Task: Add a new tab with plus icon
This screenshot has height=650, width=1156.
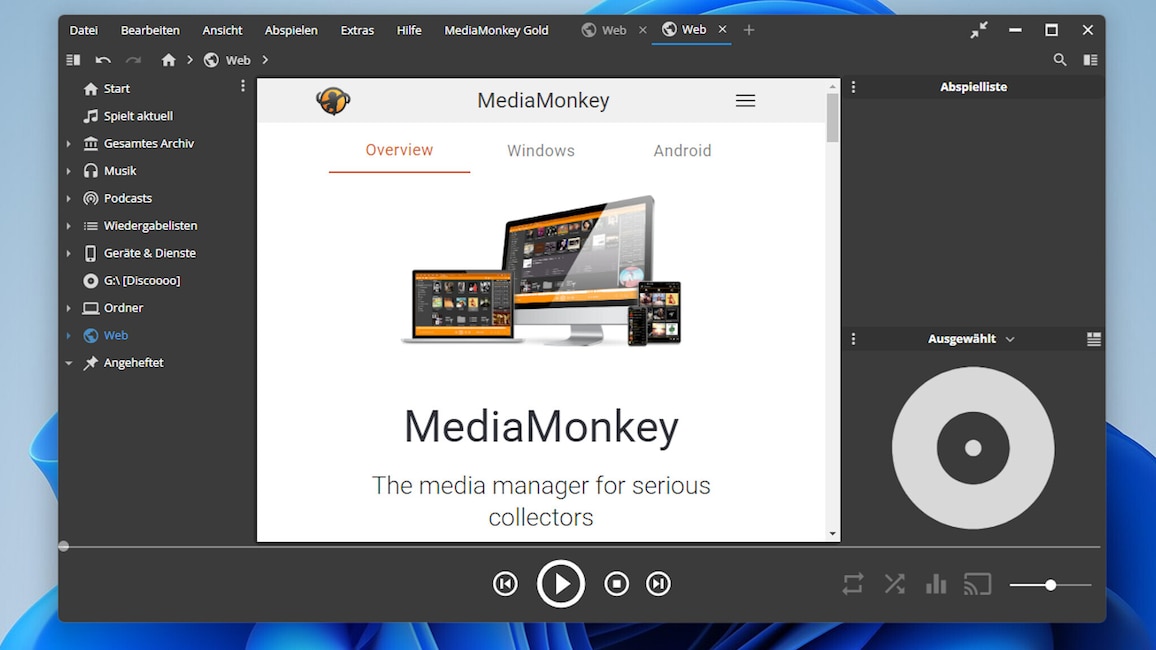Action: coord(749,30)
